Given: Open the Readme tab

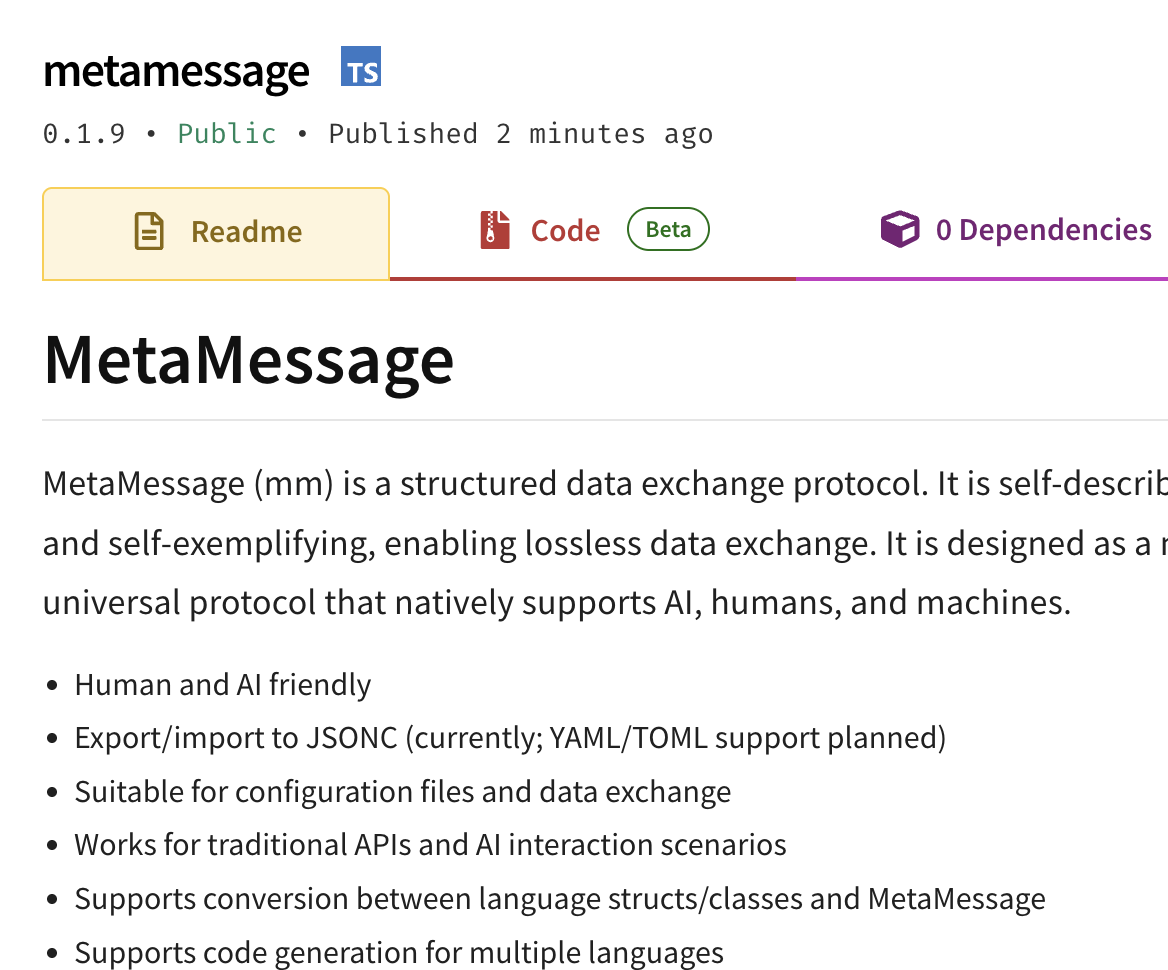Looking at the screenshot, I should (216, 234).
